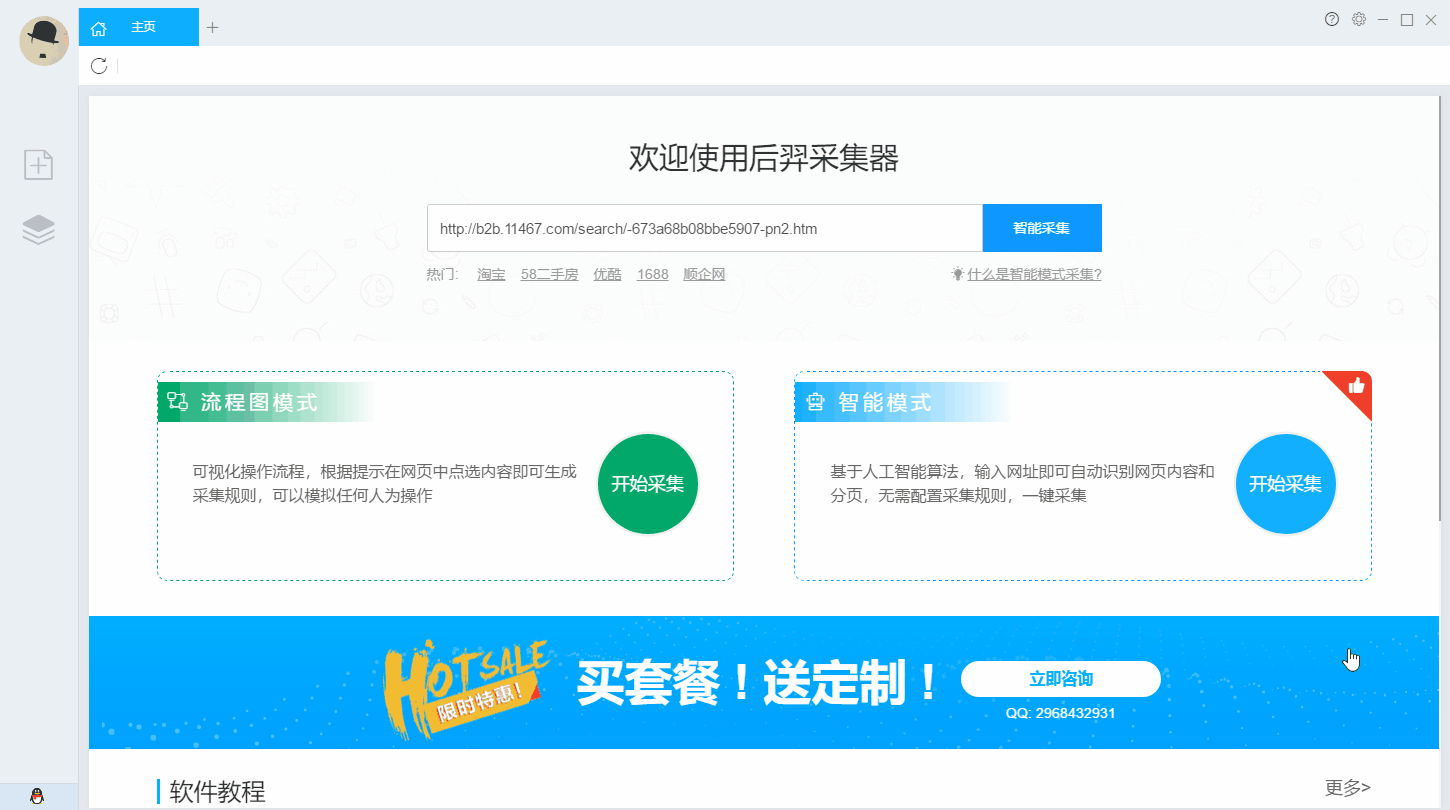Image resolution: width=1450 pixels, height=810 pixels.
Task: Click the user avatar with bowler hat
Action: pos(43,41)
